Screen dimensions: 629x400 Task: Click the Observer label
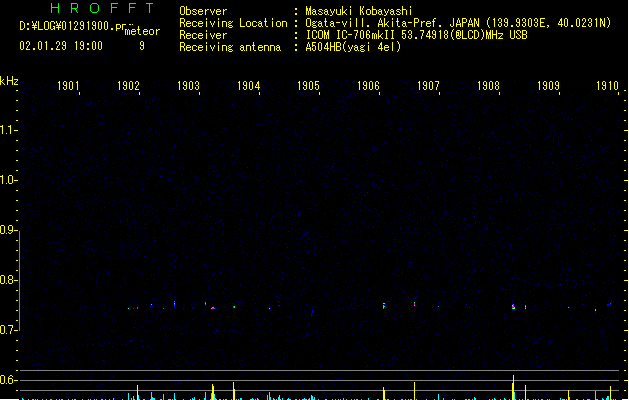pos(203,11)
